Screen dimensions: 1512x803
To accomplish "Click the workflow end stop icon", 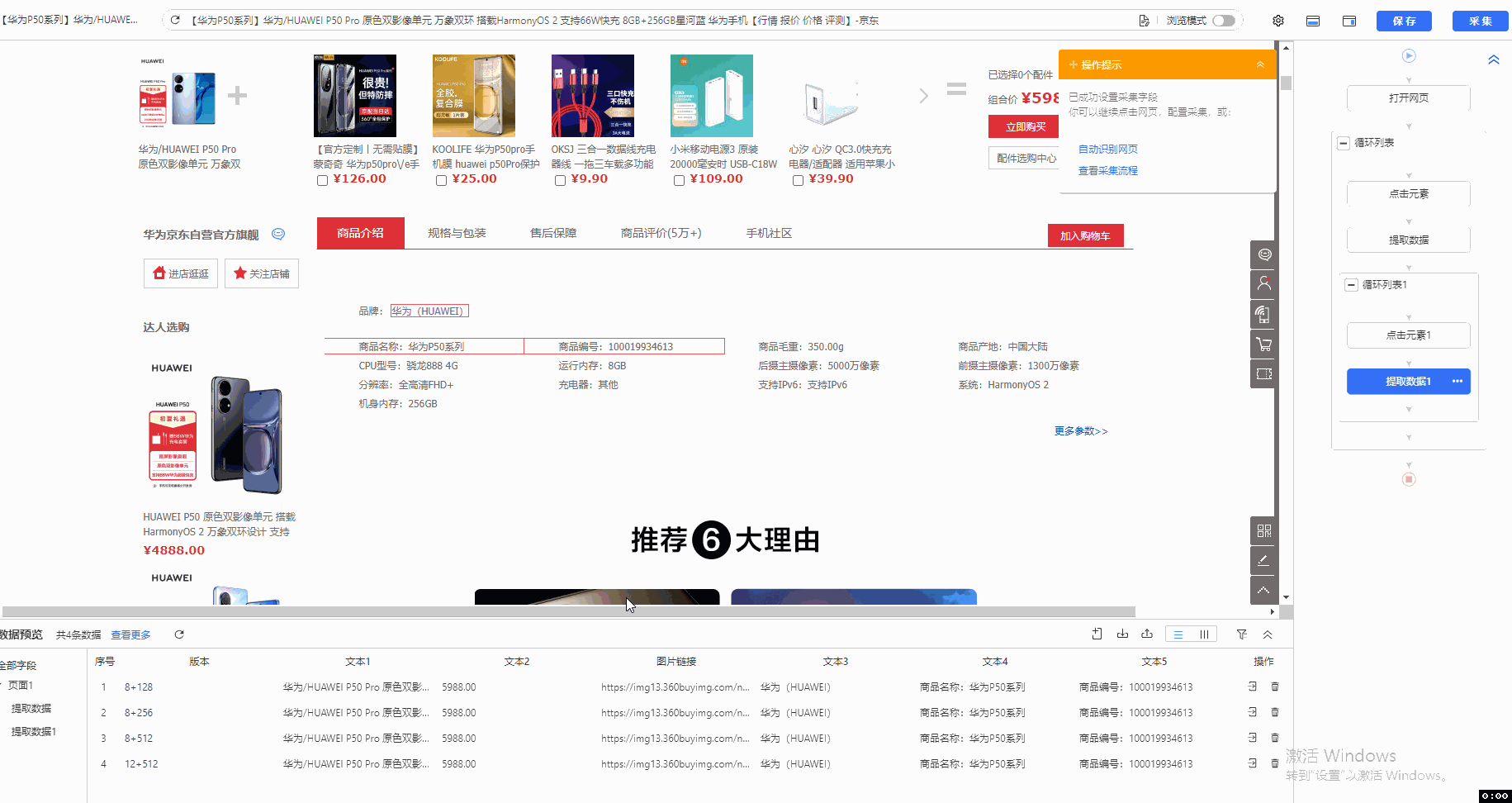I will point(1409,479).
